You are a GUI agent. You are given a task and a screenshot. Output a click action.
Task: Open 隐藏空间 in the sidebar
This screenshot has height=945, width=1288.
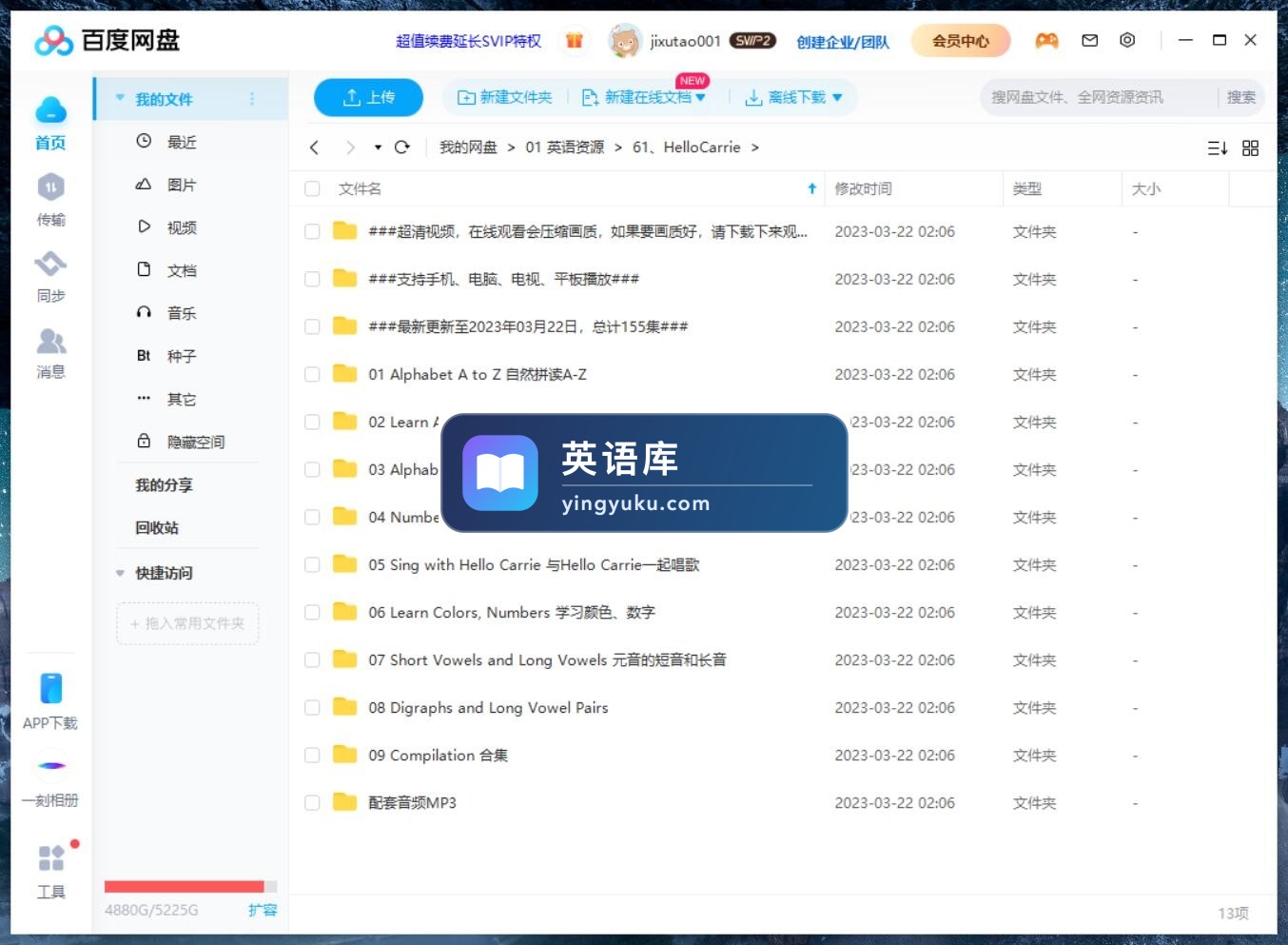click(x=196, y=442)
